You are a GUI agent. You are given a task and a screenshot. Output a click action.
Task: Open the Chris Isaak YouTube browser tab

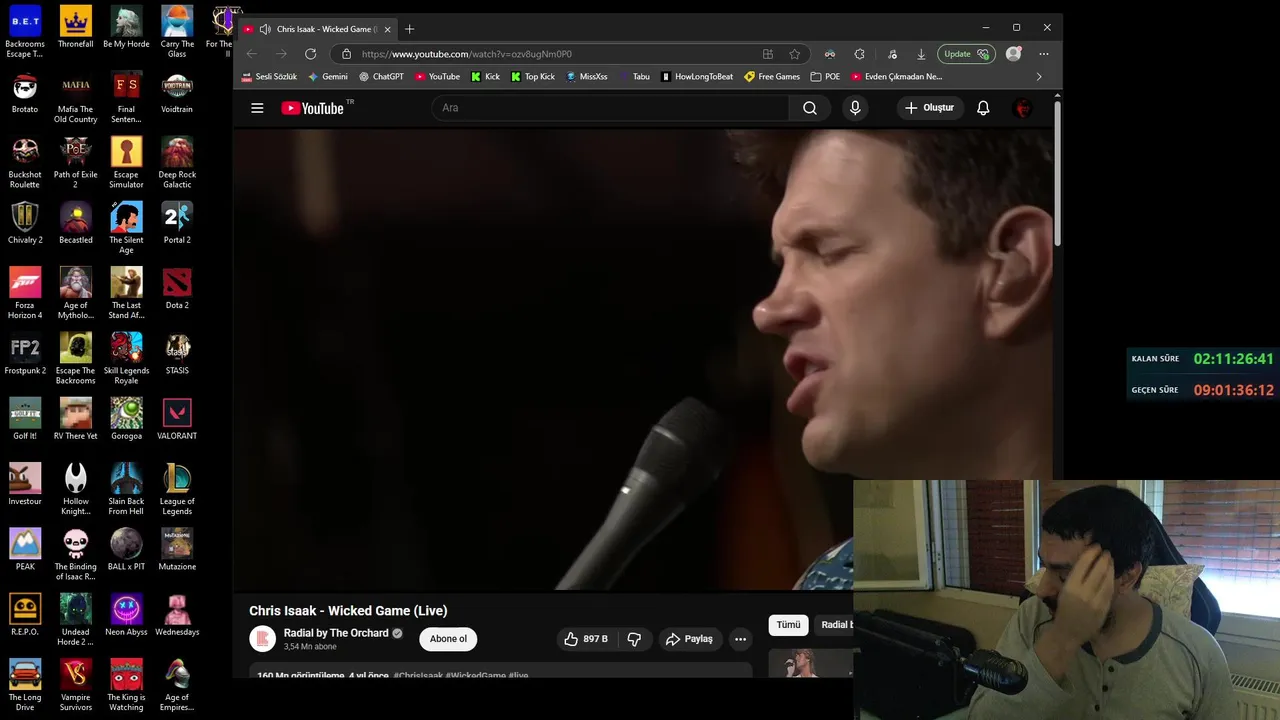318,29
